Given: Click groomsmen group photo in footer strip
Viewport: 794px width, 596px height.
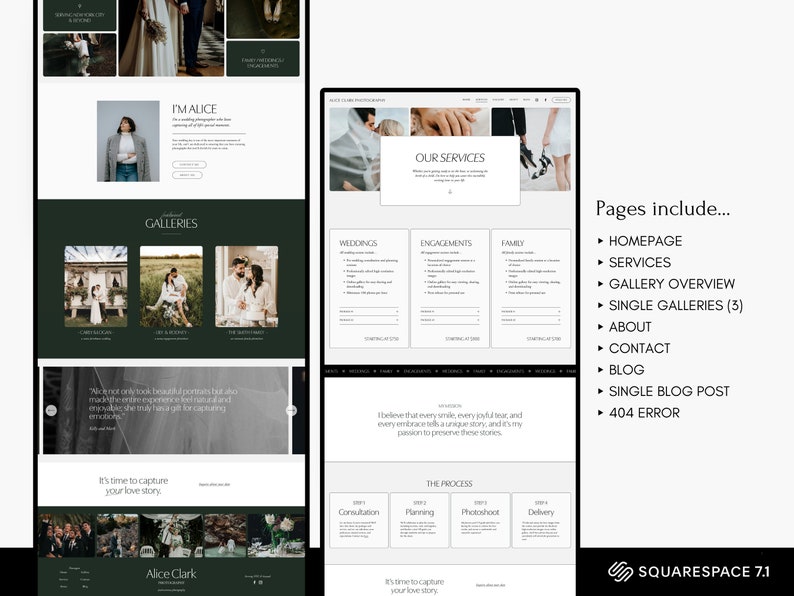Looking at the screenshot, I should (x=66, y=536).
